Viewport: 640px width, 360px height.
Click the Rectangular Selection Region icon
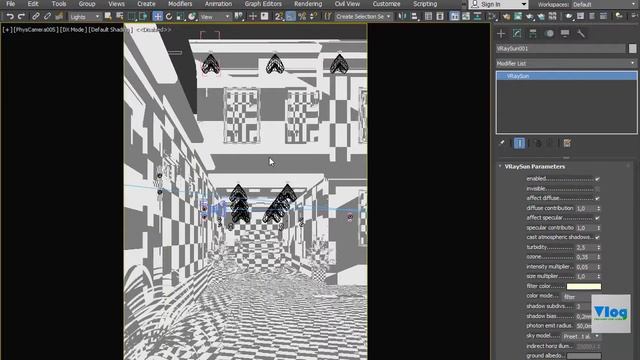(132, 17)
